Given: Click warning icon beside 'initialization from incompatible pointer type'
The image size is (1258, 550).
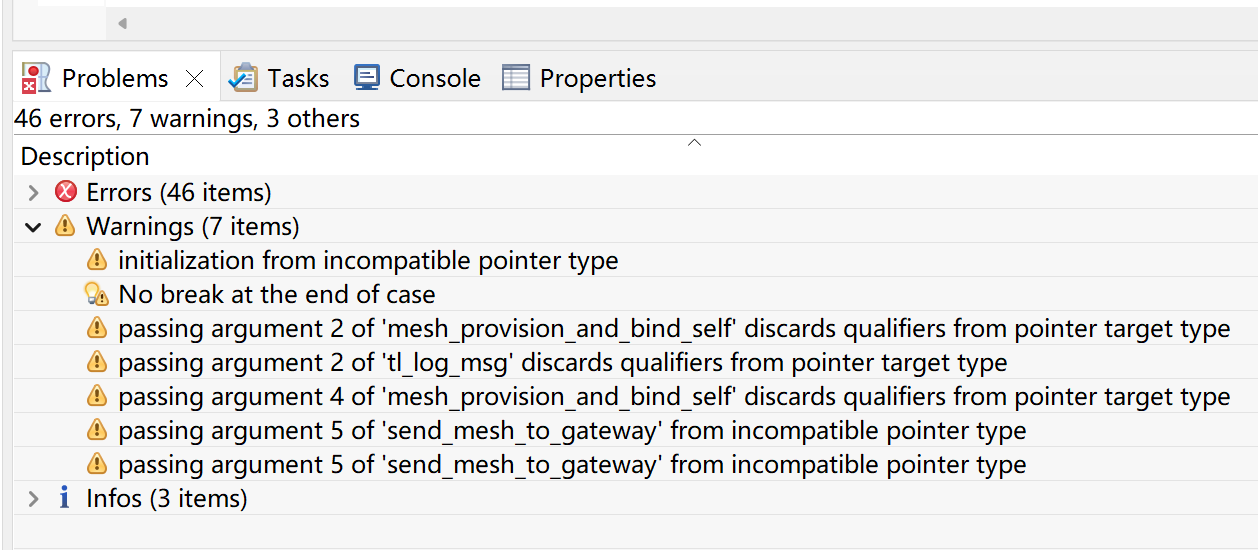Looking at the screenshot, I should click(96, 260).
